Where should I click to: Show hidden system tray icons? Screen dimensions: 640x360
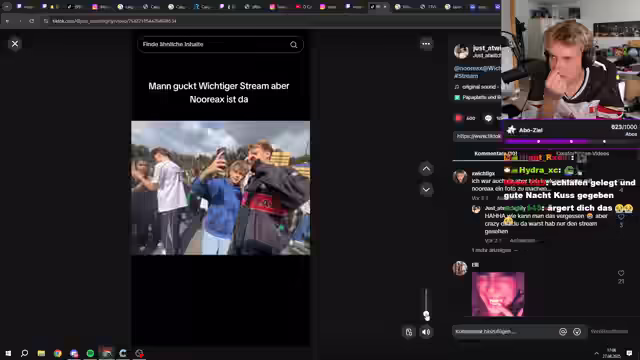pos(596,353)
